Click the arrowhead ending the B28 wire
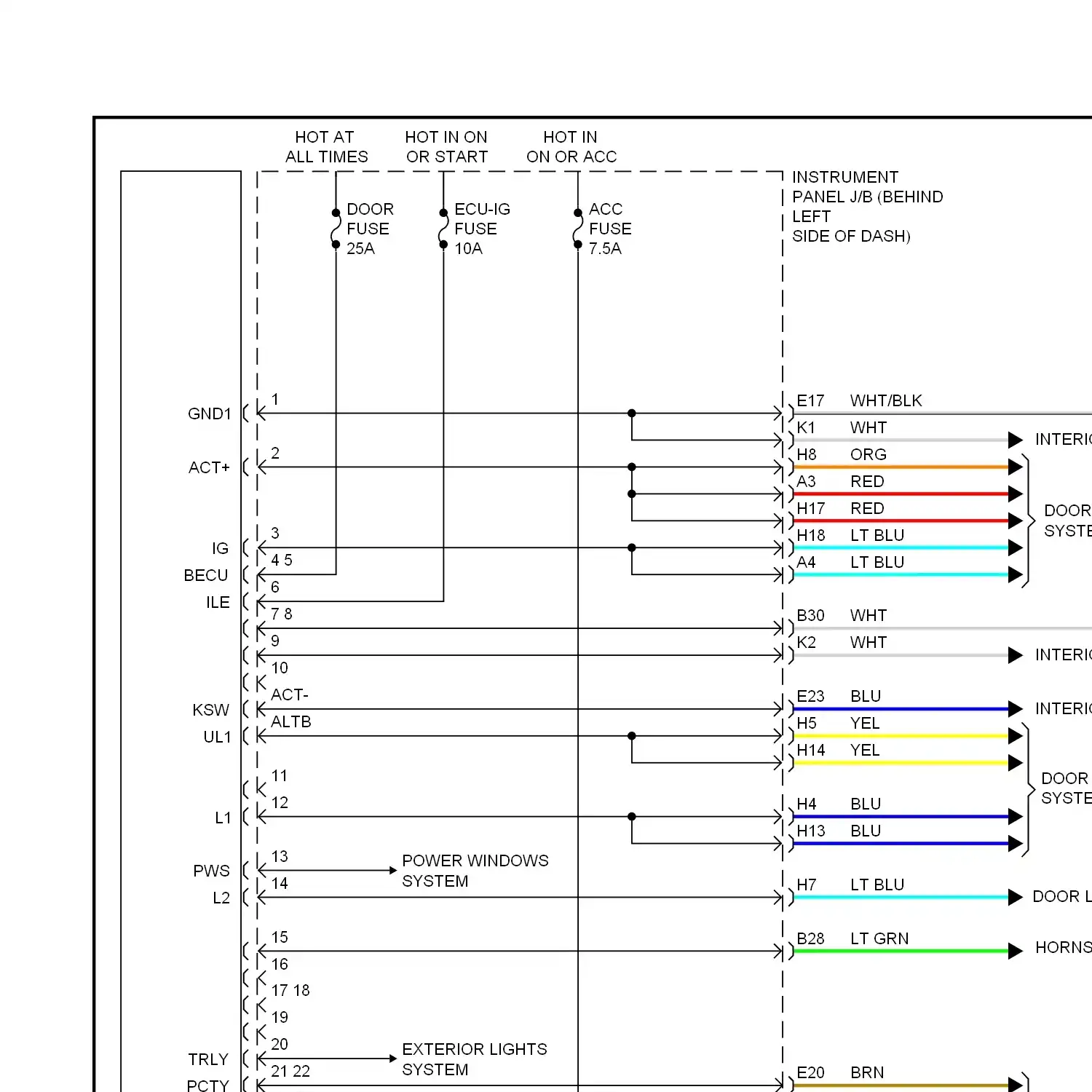This screenshot has height=1092, width=1092. [x=1016, y=951]
